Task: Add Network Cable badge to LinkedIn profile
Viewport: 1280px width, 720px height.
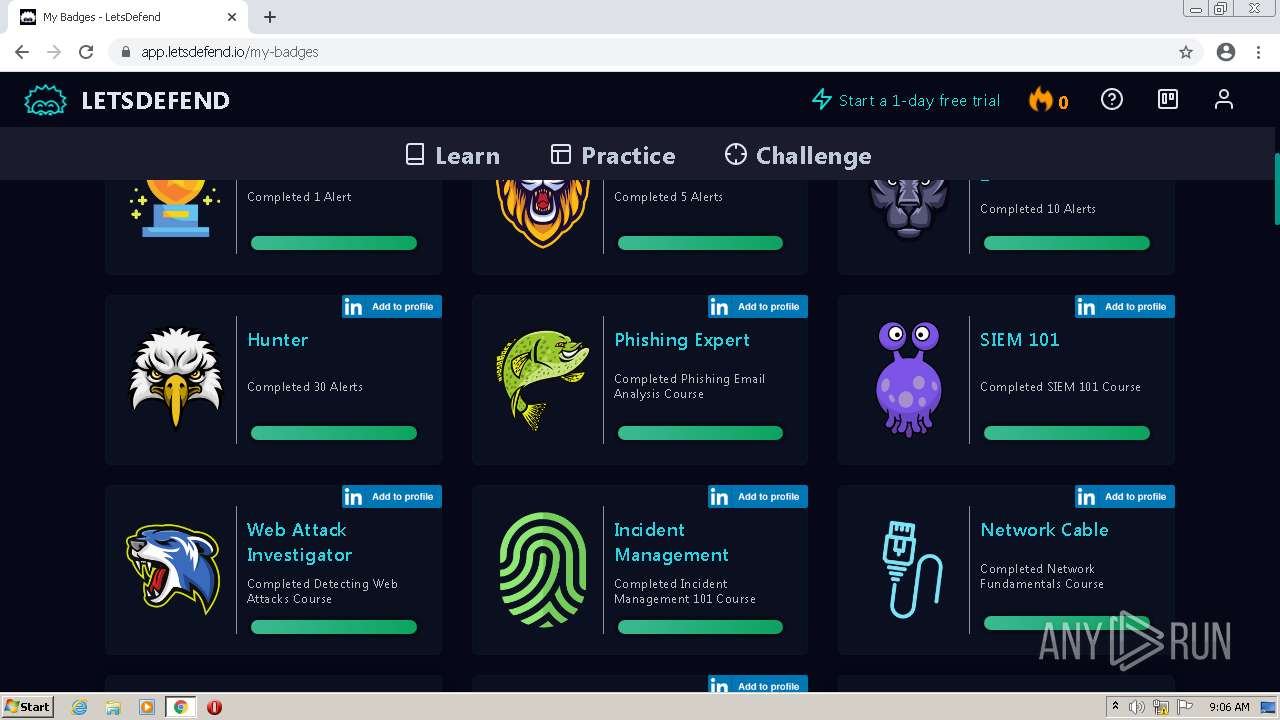Action: tap(1125, 497)
